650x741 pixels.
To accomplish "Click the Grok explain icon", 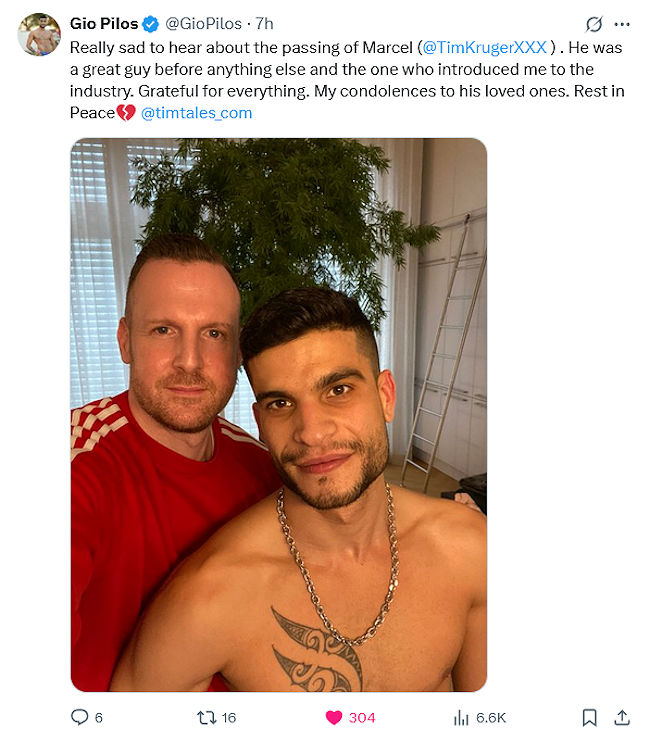I will coord(594,24).
